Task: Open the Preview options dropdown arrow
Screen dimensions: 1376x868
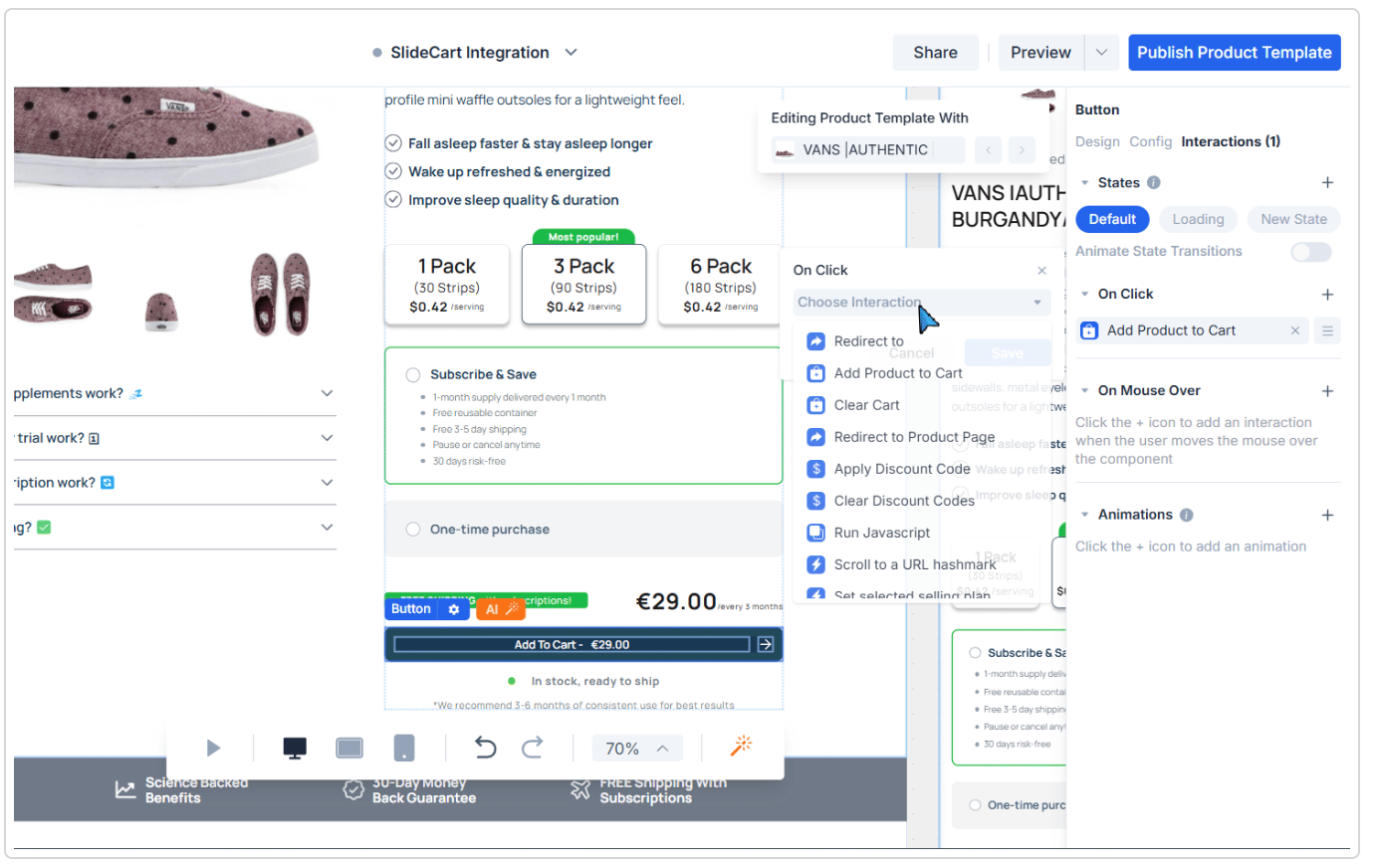Action: click(1101, 53)
